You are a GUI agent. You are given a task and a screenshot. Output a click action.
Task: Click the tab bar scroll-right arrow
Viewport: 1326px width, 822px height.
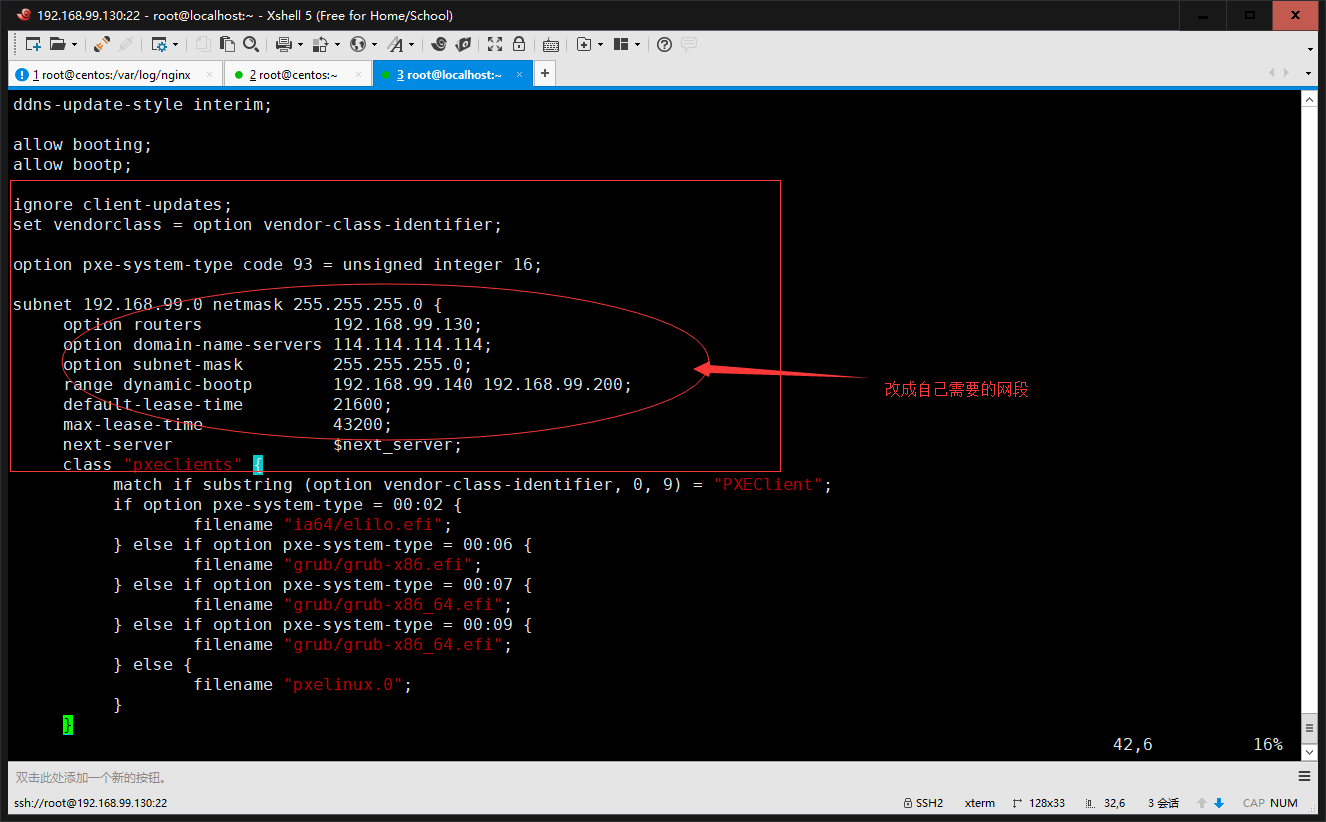(x=1285, y=73)
